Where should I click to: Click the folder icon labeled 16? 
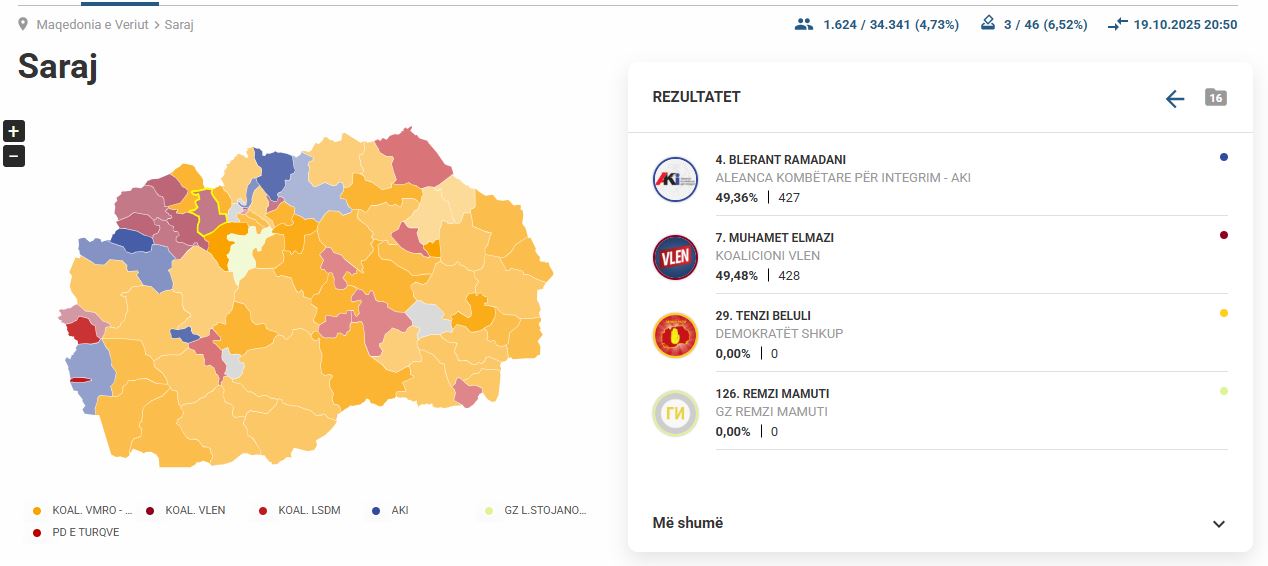click(1215, 97)
